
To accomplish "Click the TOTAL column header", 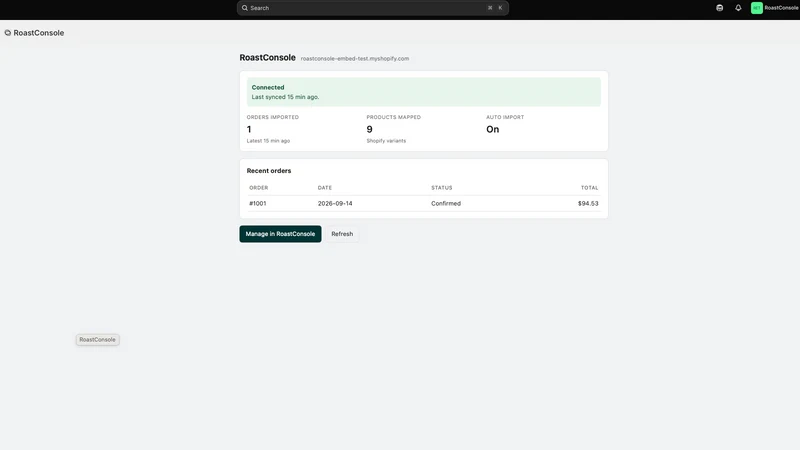I will (x=589, y=188).
